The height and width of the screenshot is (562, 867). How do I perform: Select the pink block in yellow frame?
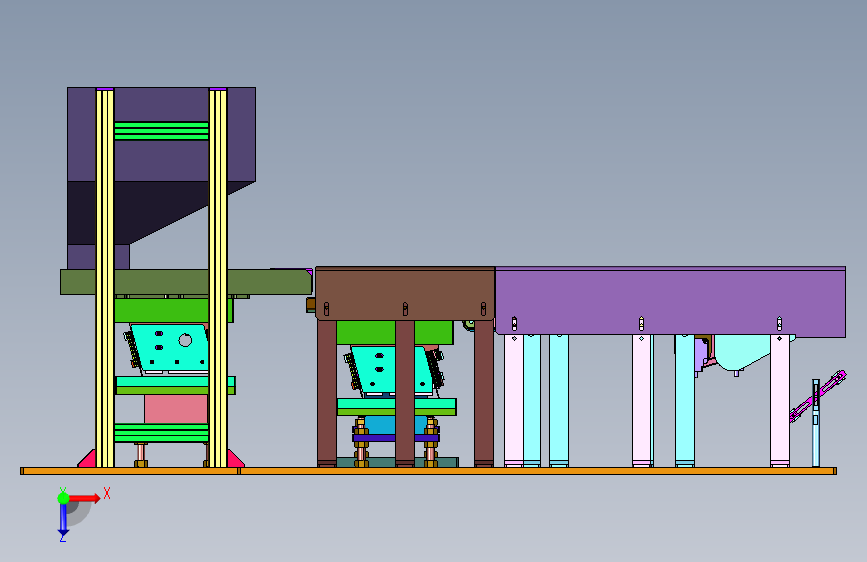click(176, 409)
